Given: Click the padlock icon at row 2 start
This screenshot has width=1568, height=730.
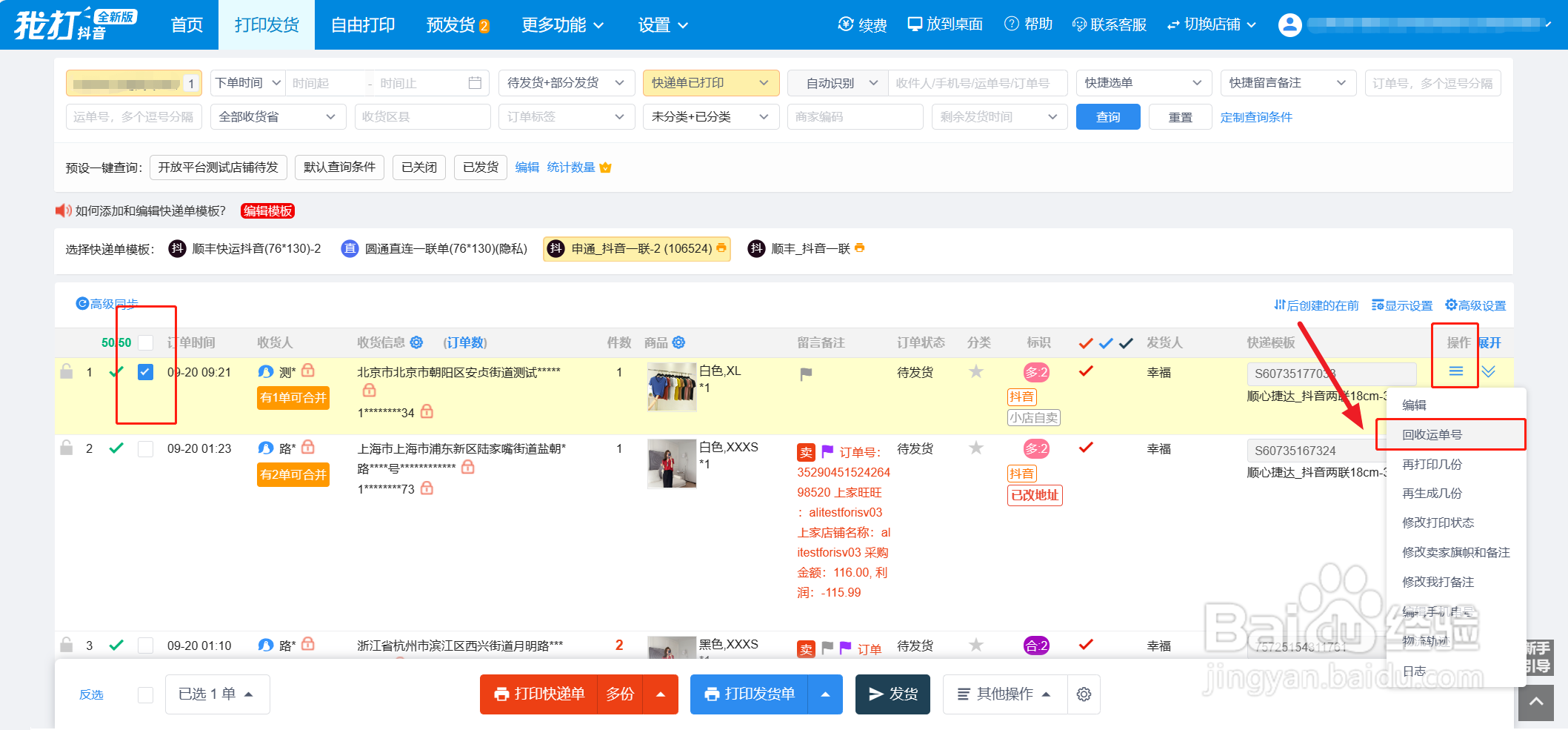Looking at the screenshot, I should click(67, 448).
